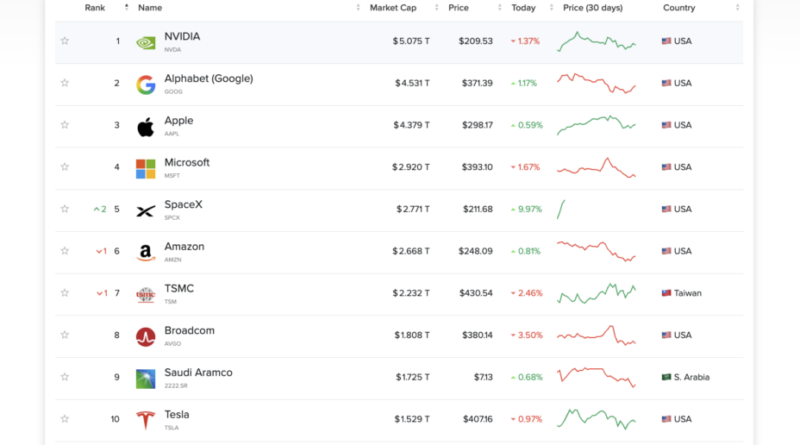Viewport: 800px width, 445px height.
Task: Click NVIDIA's 30-day price sparkline
Action: click(x=596, y=41)
